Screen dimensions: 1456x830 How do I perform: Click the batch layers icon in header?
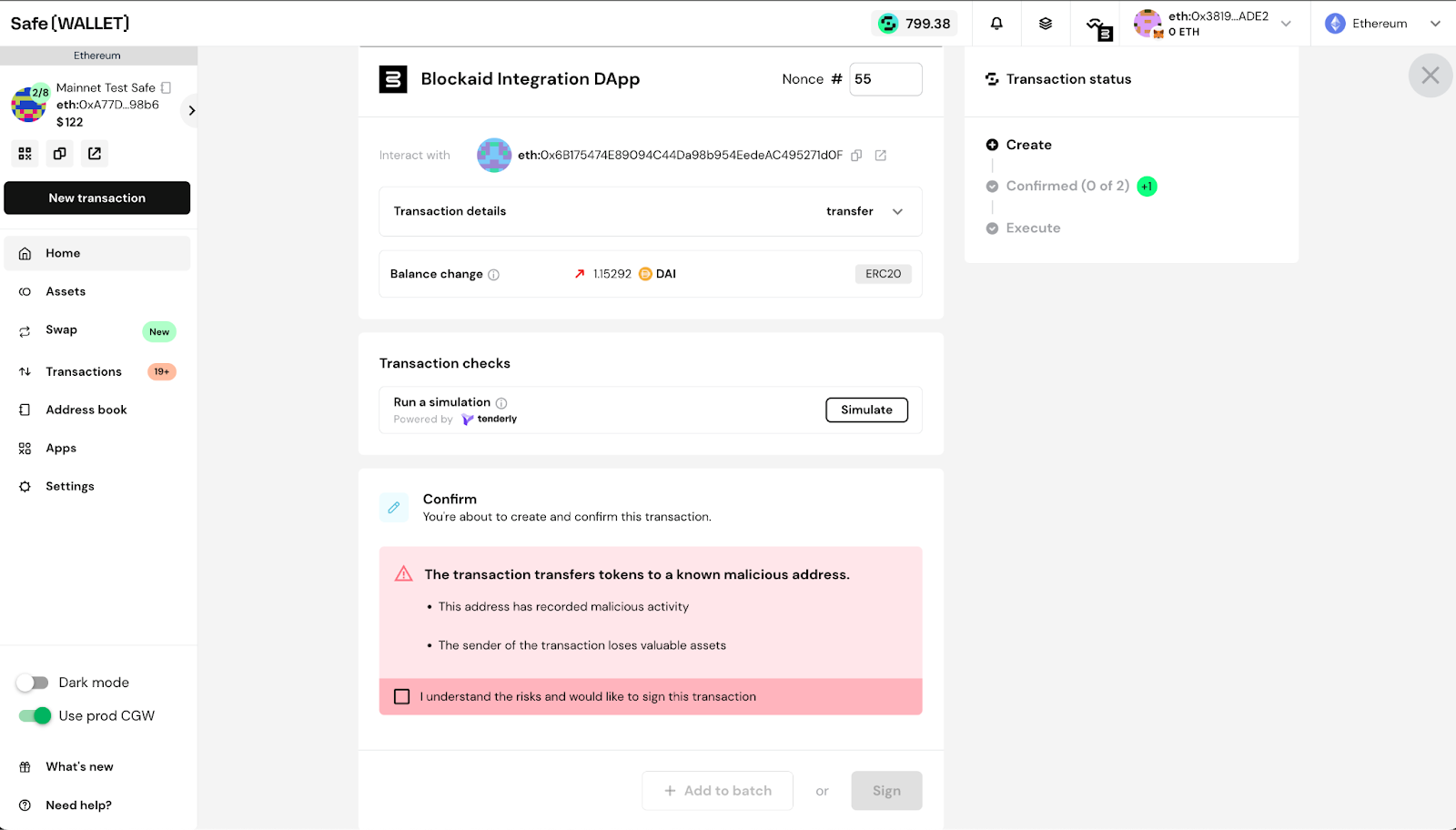click(1046, 24)
